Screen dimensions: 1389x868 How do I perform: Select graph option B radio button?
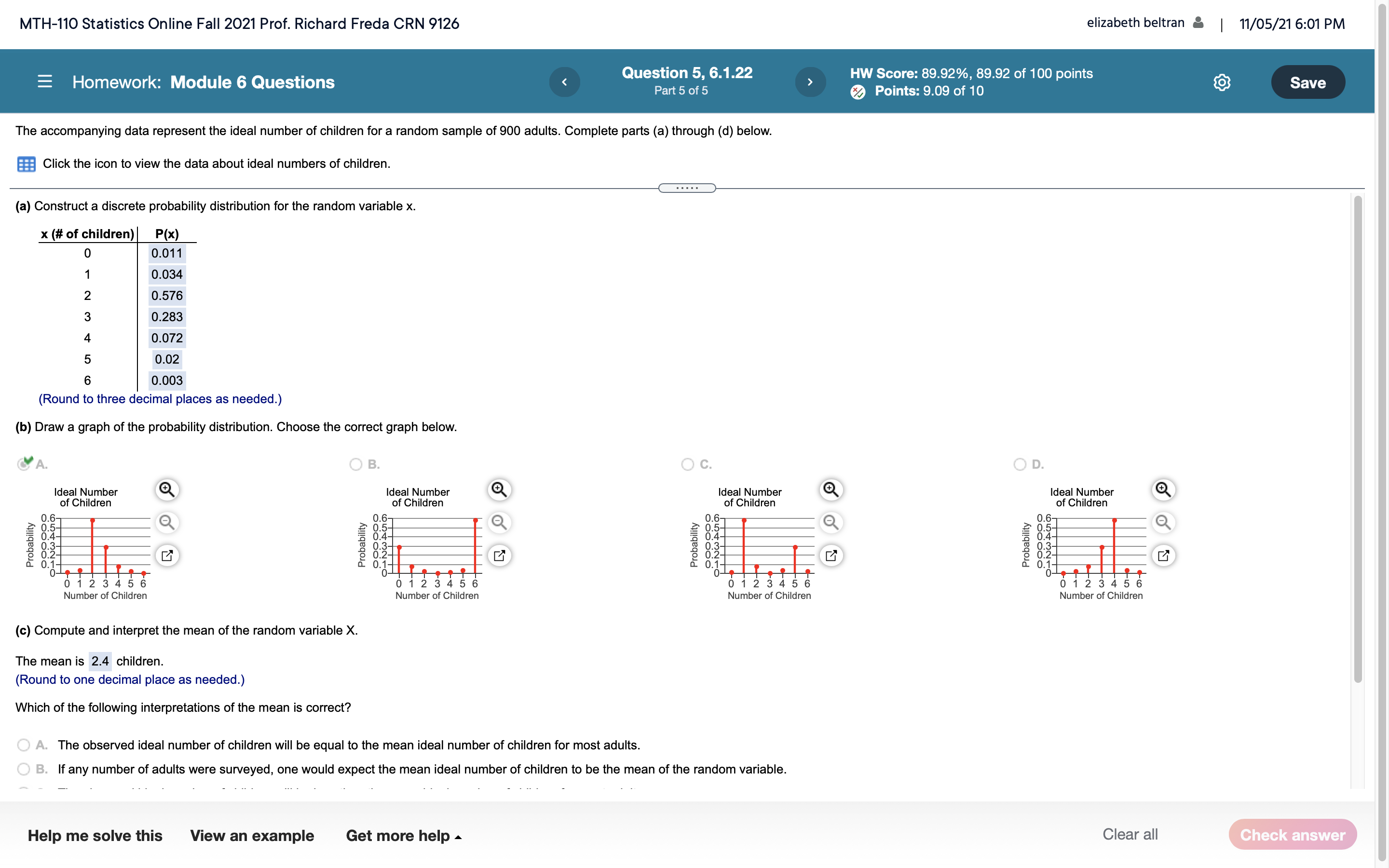pyautogui.click(x=356, y=464)
